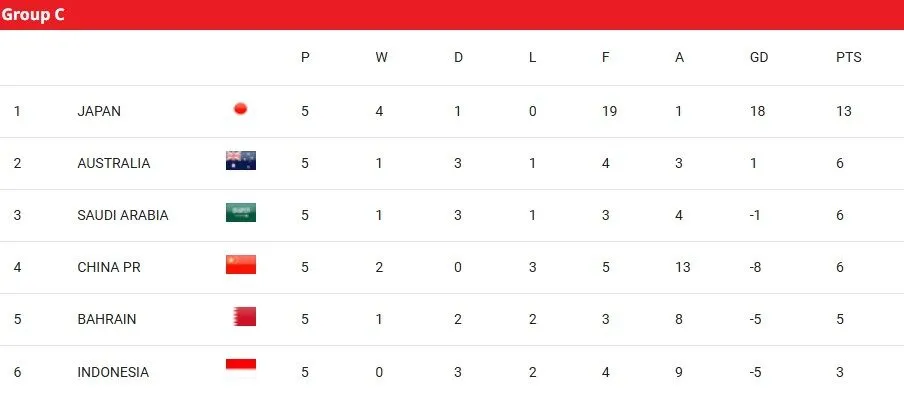Click Japan's goal difference value 18

(x=758, y=111)
